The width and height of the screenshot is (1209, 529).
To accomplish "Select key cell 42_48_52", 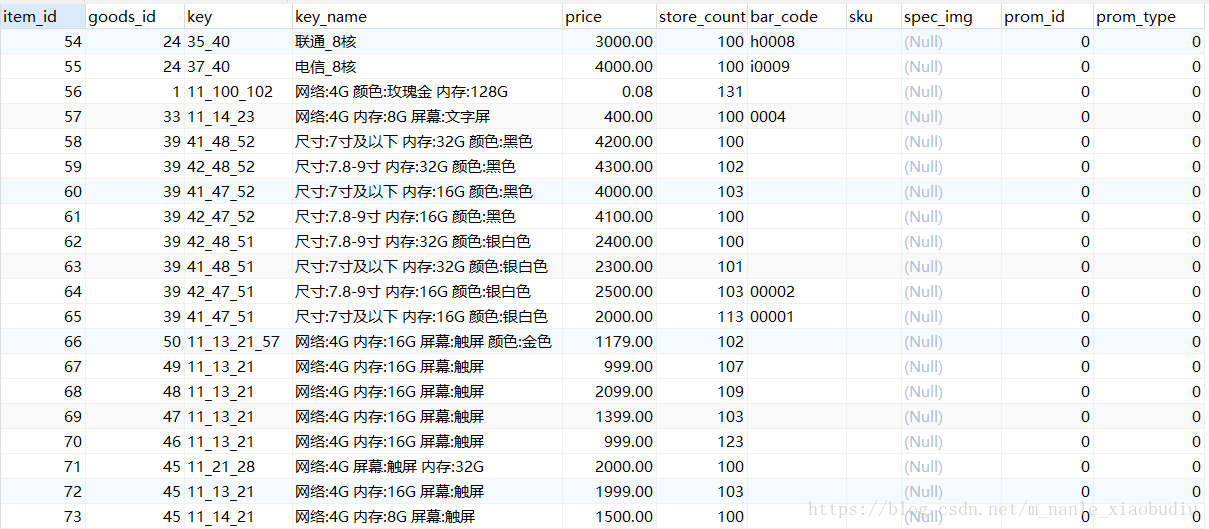I will [x=239, y=166].
